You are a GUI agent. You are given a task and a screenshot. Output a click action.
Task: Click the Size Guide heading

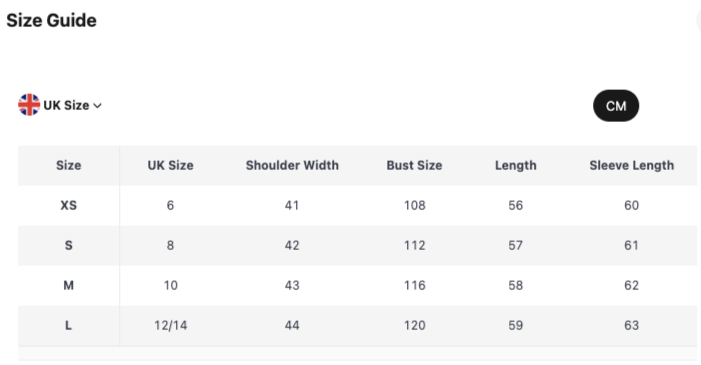pos(51,20)
